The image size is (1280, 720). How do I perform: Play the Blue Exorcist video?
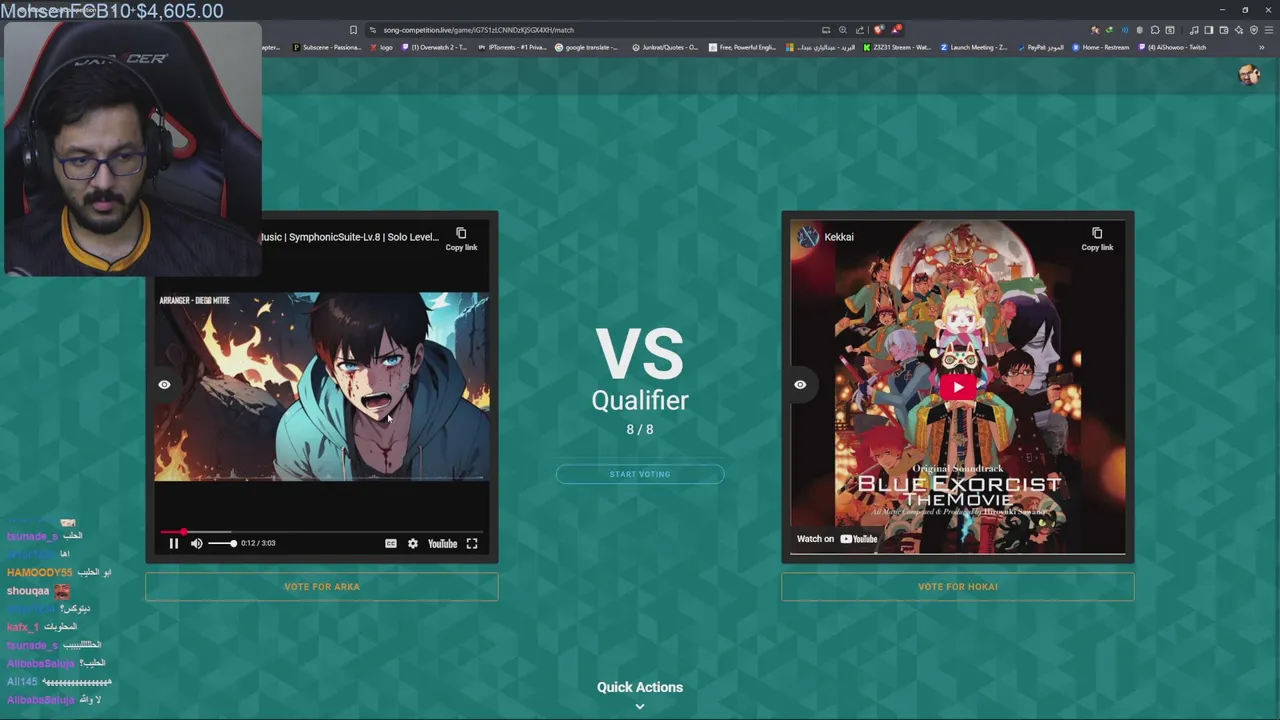point(958,387)
